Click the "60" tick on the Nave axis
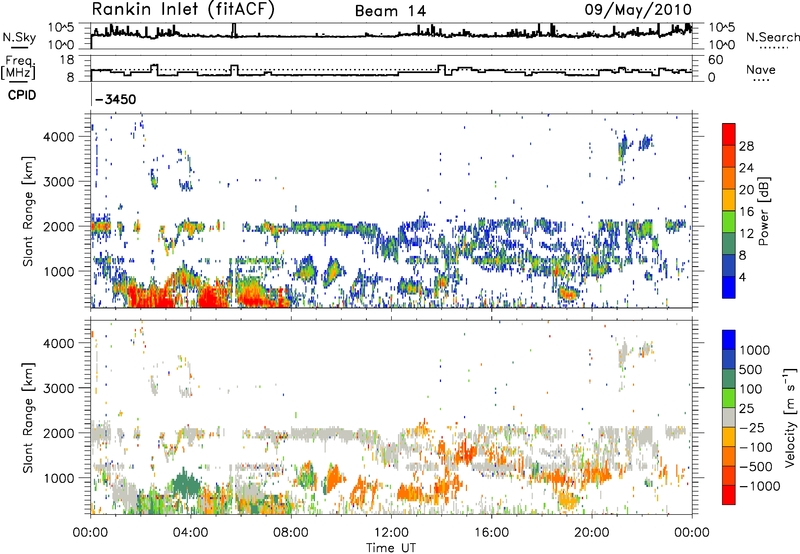The height and width of the screenshot is (554, 800). click(716, 60)
